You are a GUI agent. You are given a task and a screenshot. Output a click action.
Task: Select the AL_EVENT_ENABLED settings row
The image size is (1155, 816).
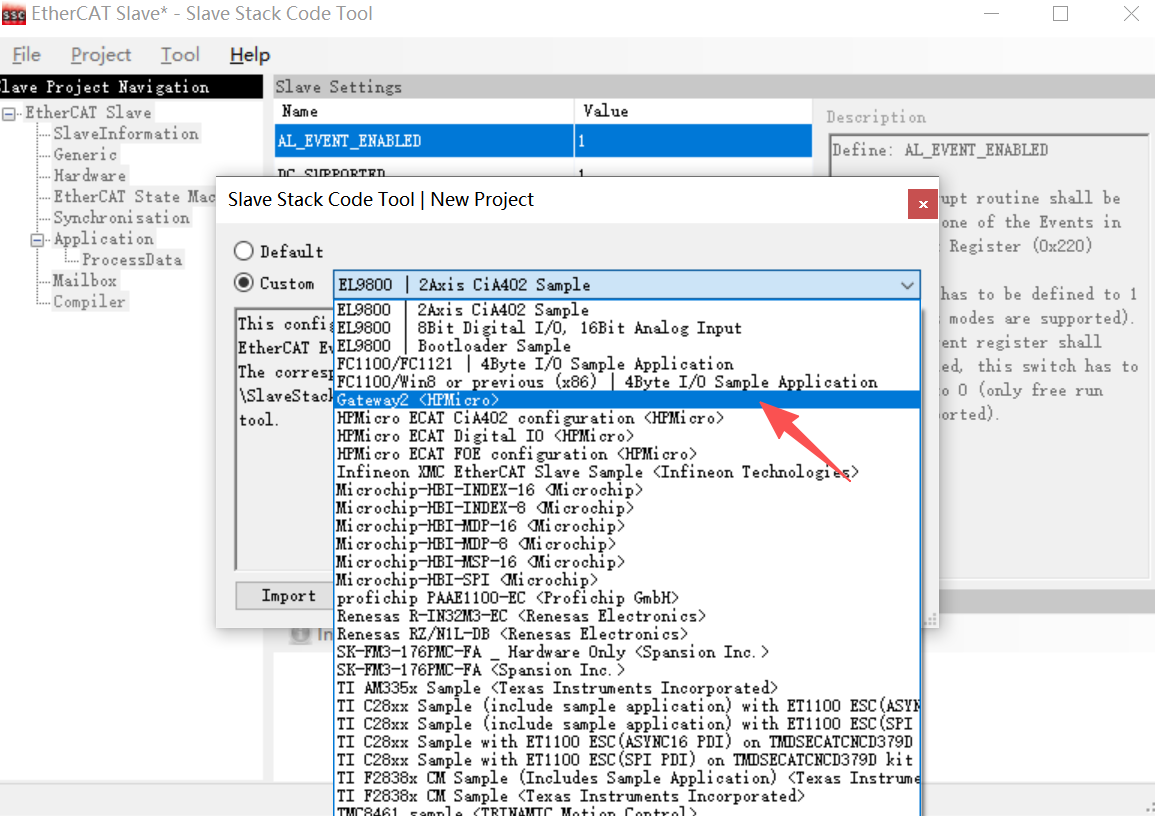click(544, 141)
